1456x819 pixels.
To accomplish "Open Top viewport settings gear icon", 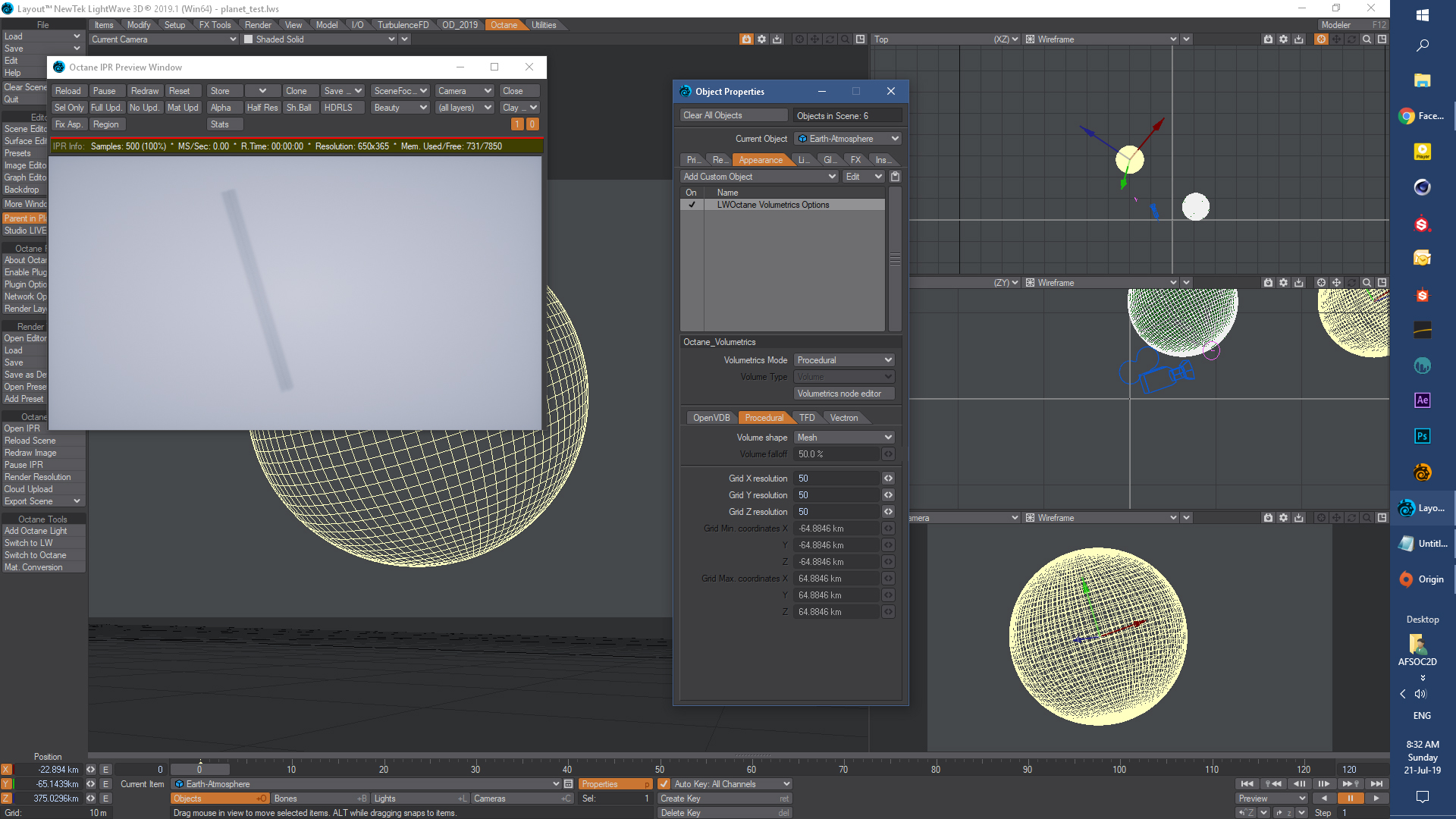I will point(1283,39).
